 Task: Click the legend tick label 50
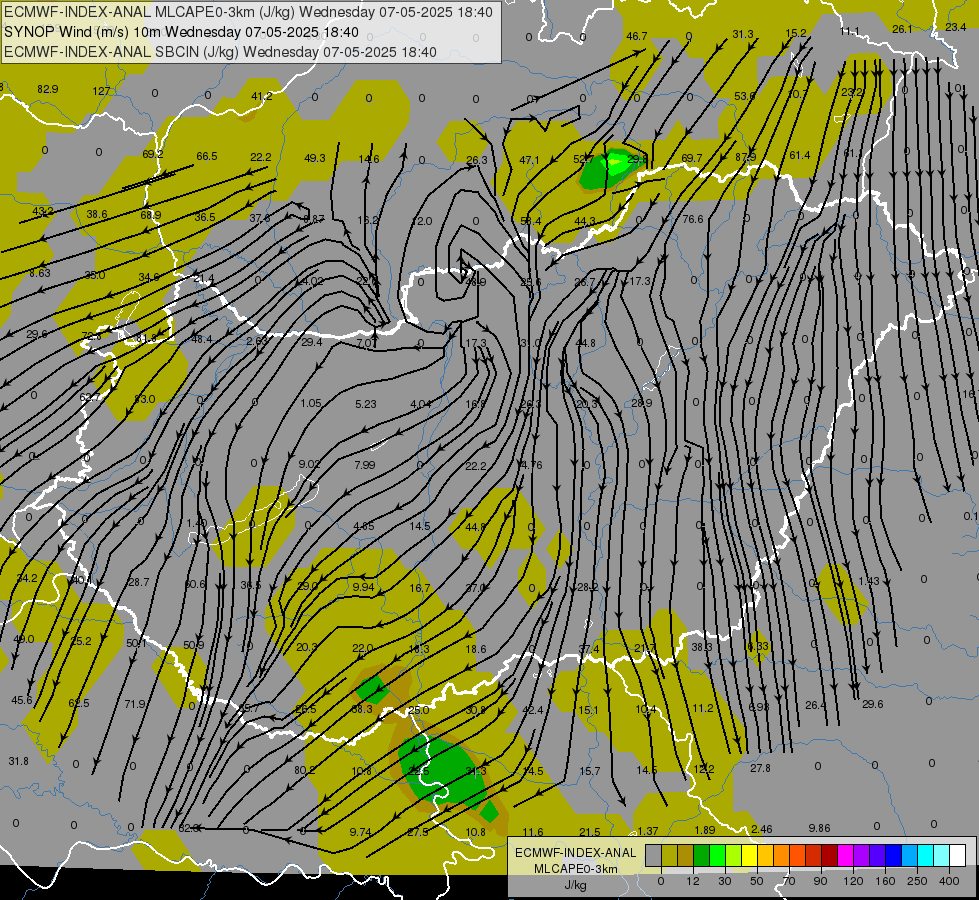point(756,881)
